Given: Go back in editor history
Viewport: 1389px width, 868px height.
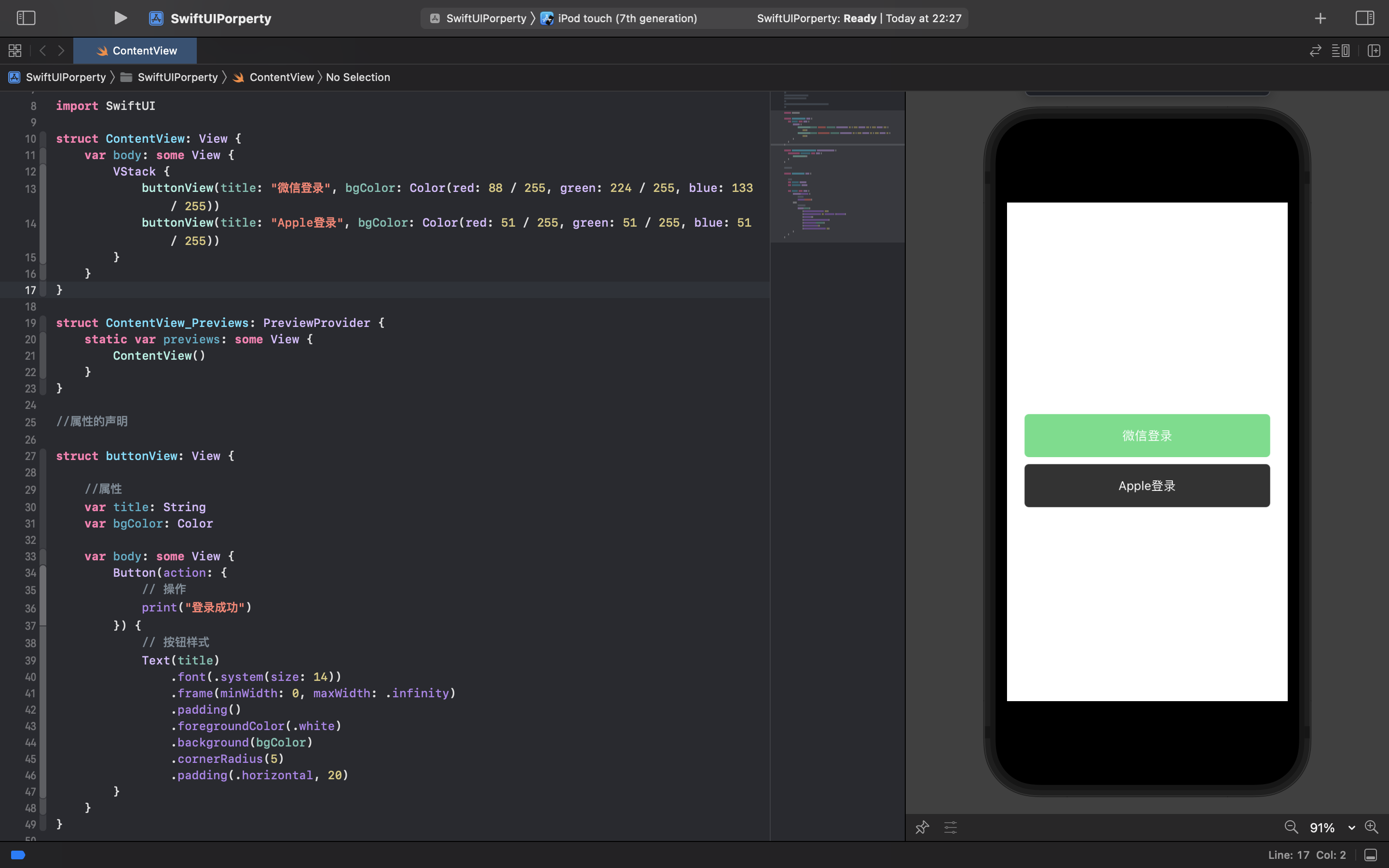Looking at the screenshot, I should coord(42,51).
